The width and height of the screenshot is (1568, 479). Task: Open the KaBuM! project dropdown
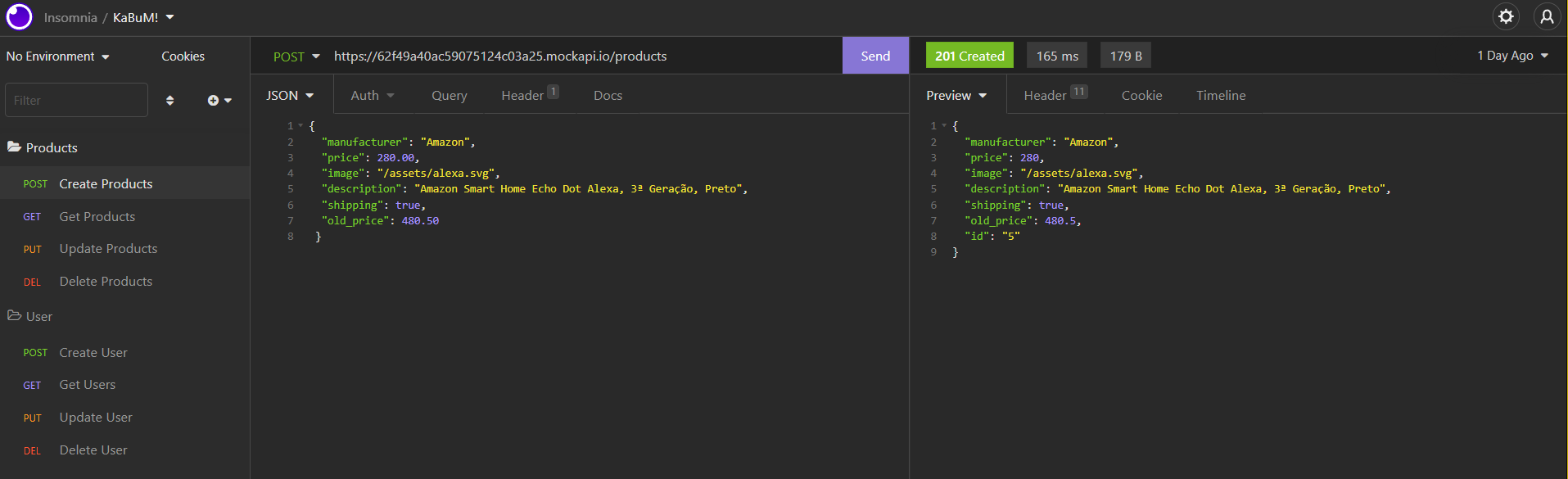point(143,17)
